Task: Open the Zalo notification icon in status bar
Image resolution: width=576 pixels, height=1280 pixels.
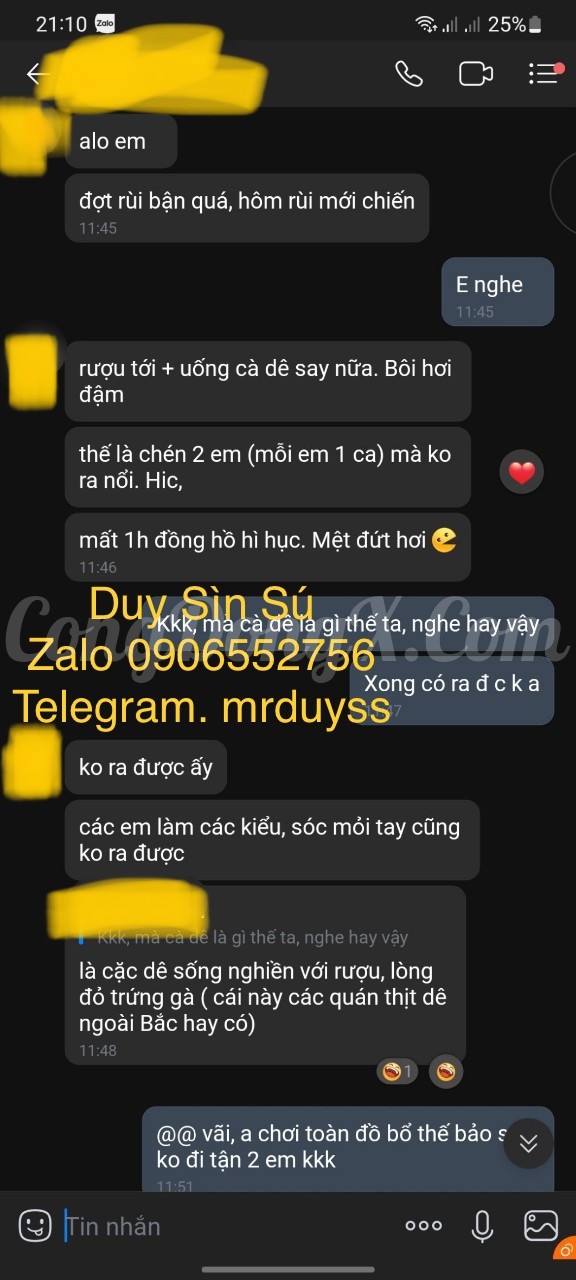Action: coord(104,24)
